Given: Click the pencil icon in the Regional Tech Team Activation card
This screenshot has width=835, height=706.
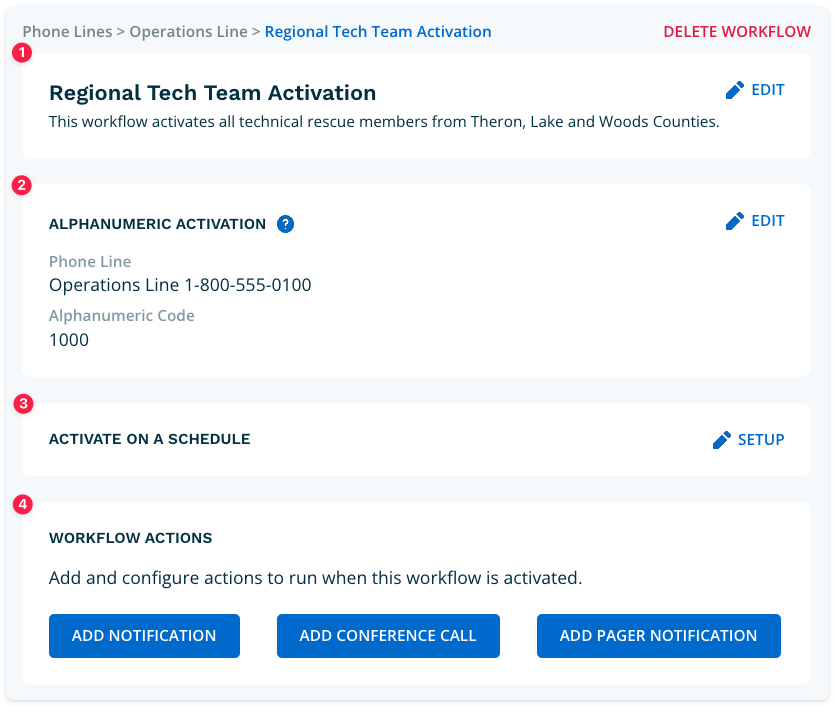Looking at the screenshot, I should [735, 90].
